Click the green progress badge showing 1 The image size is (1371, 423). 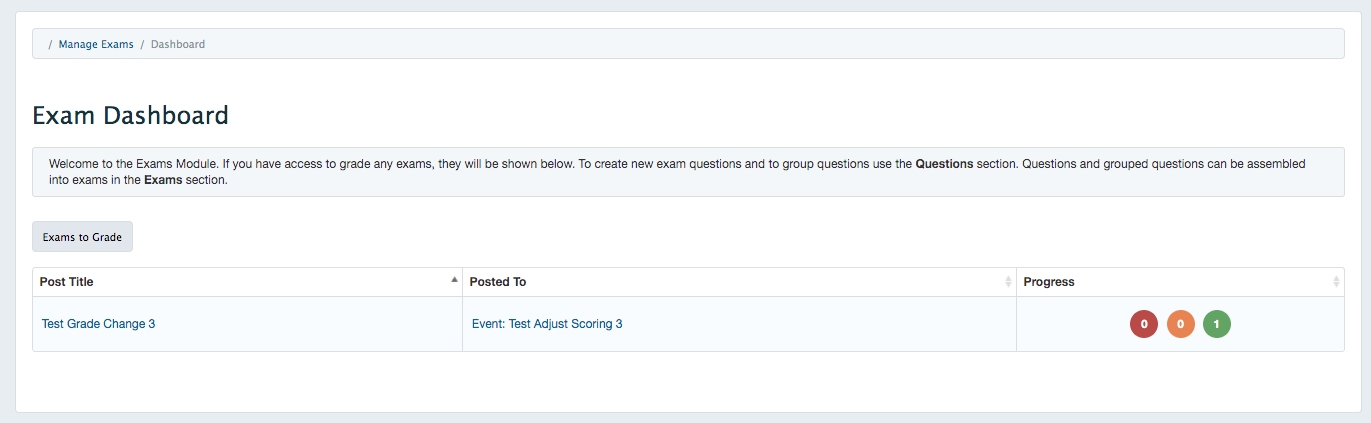pos(1217,324)
